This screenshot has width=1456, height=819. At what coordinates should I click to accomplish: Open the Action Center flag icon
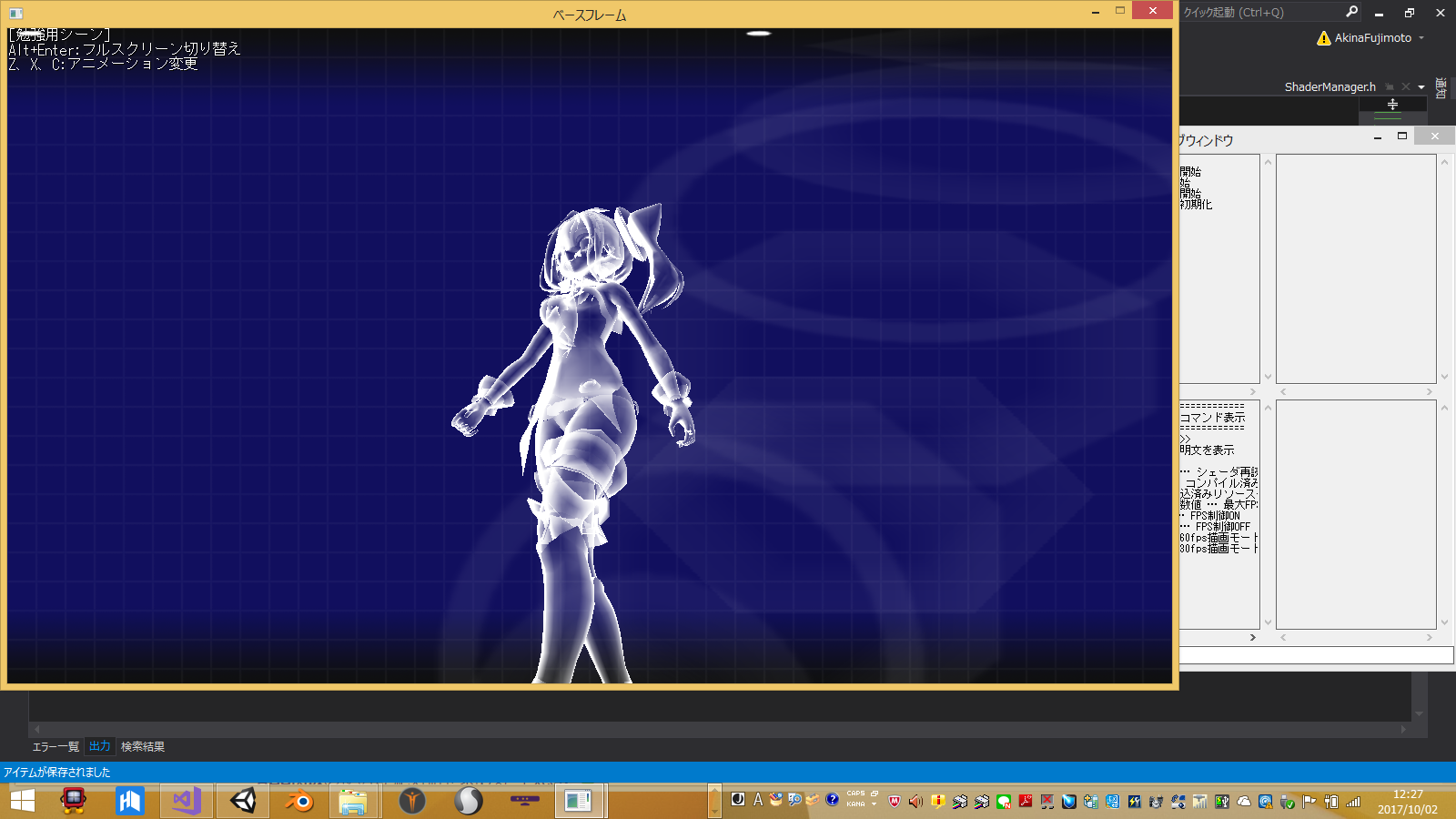pyautogui.click(x=1309, y=802)
